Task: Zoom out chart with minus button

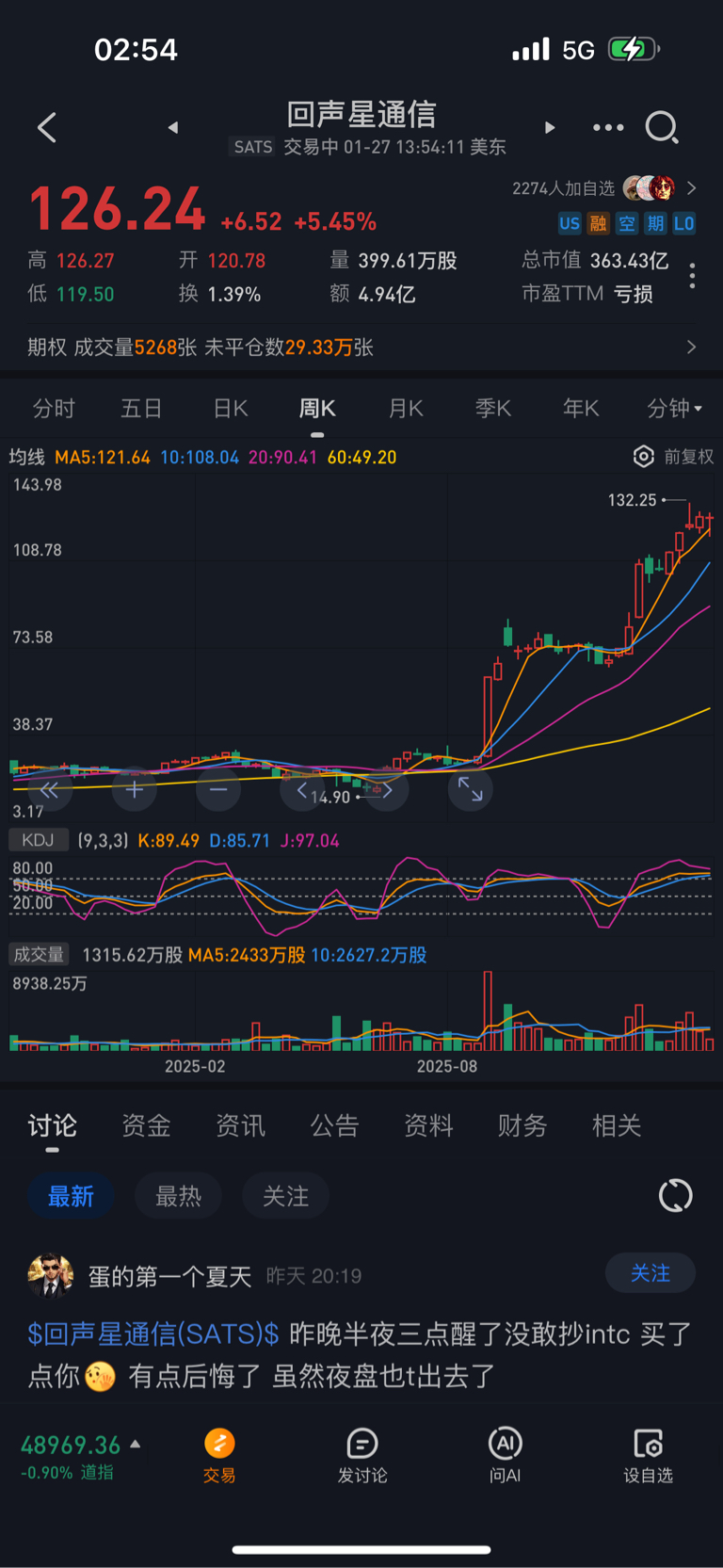Action: tap(218, 790)
